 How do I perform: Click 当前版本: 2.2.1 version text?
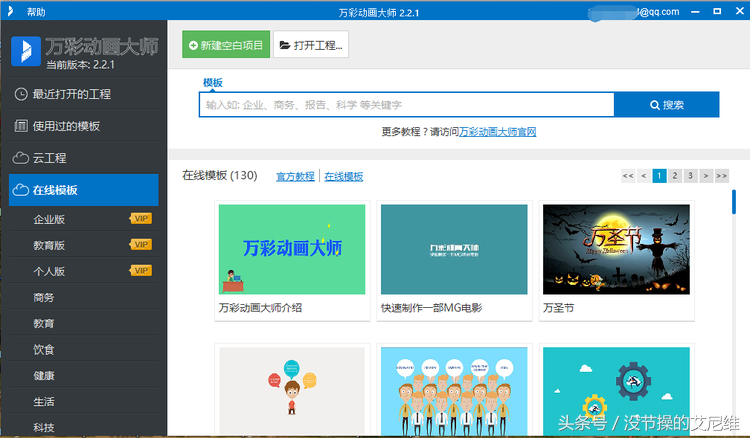point(80,65)
